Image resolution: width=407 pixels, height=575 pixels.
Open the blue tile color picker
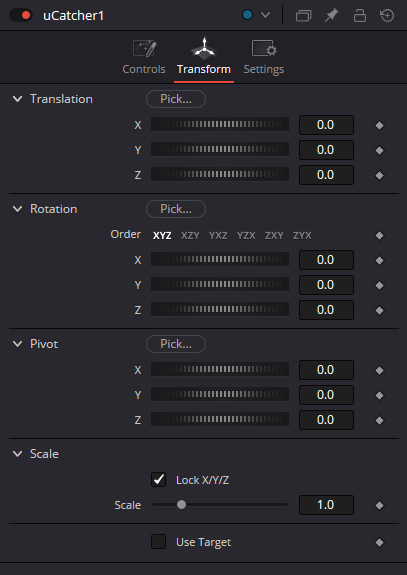coord(248,15)
